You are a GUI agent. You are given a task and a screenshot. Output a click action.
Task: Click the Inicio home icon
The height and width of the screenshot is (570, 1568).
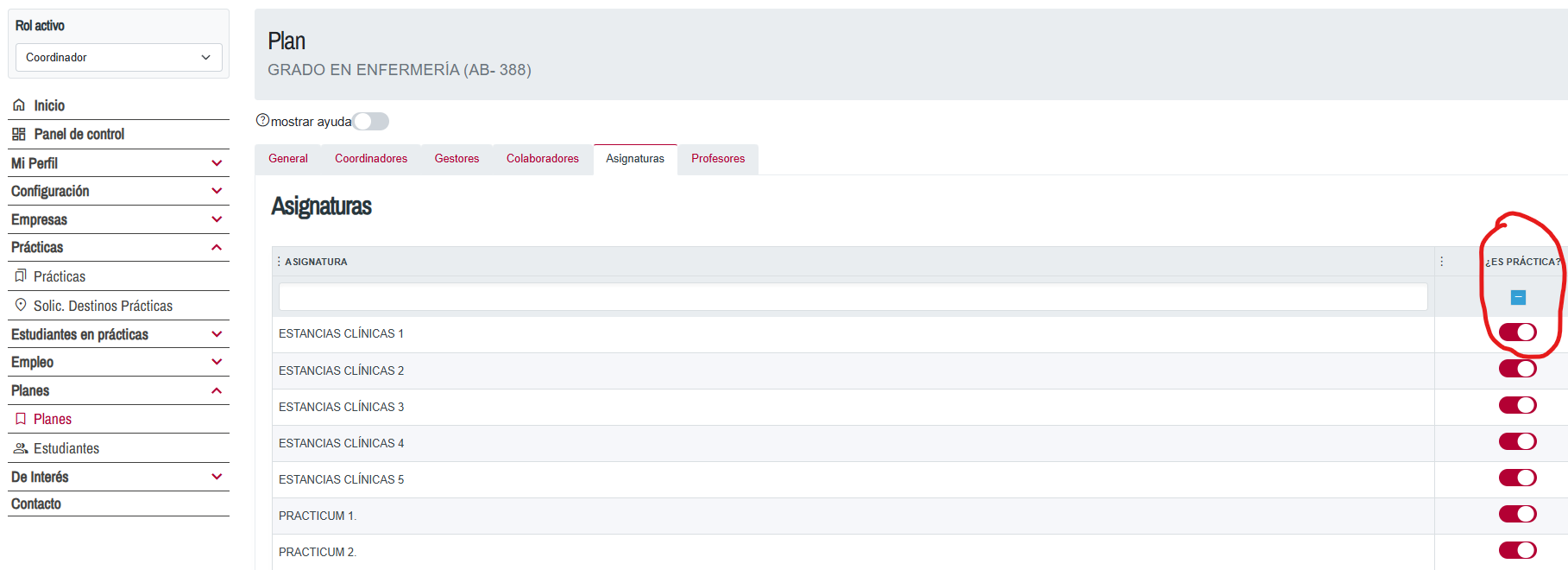(19, 105)
